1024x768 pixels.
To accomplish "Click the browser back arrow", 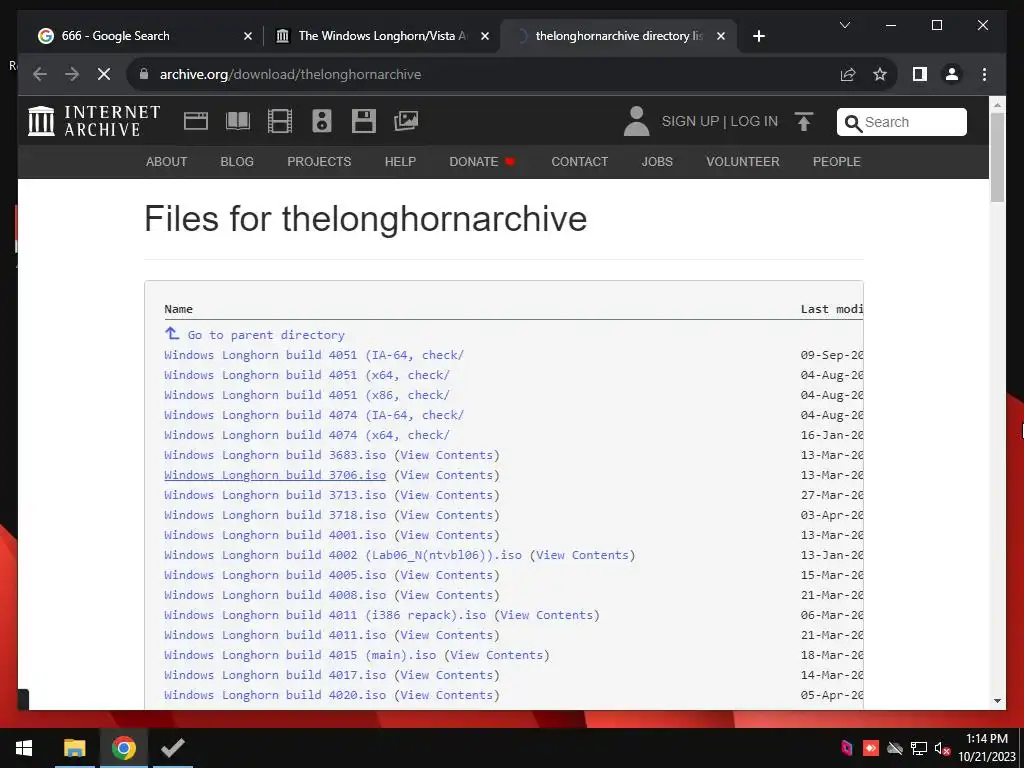I will point(40,74).
